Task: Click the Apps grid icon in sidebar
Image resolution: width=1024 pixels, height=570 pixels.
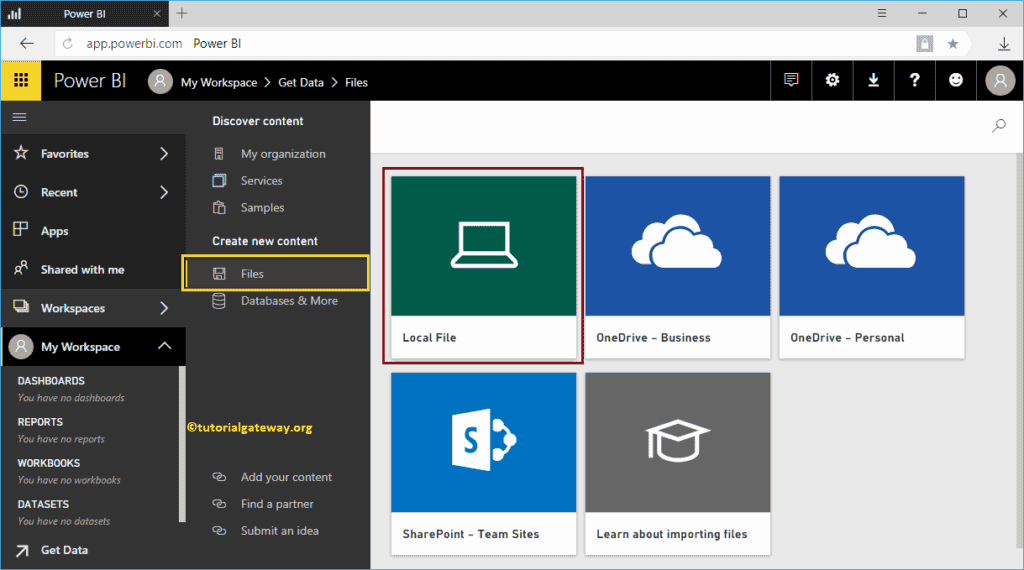Action: (21, 229)
